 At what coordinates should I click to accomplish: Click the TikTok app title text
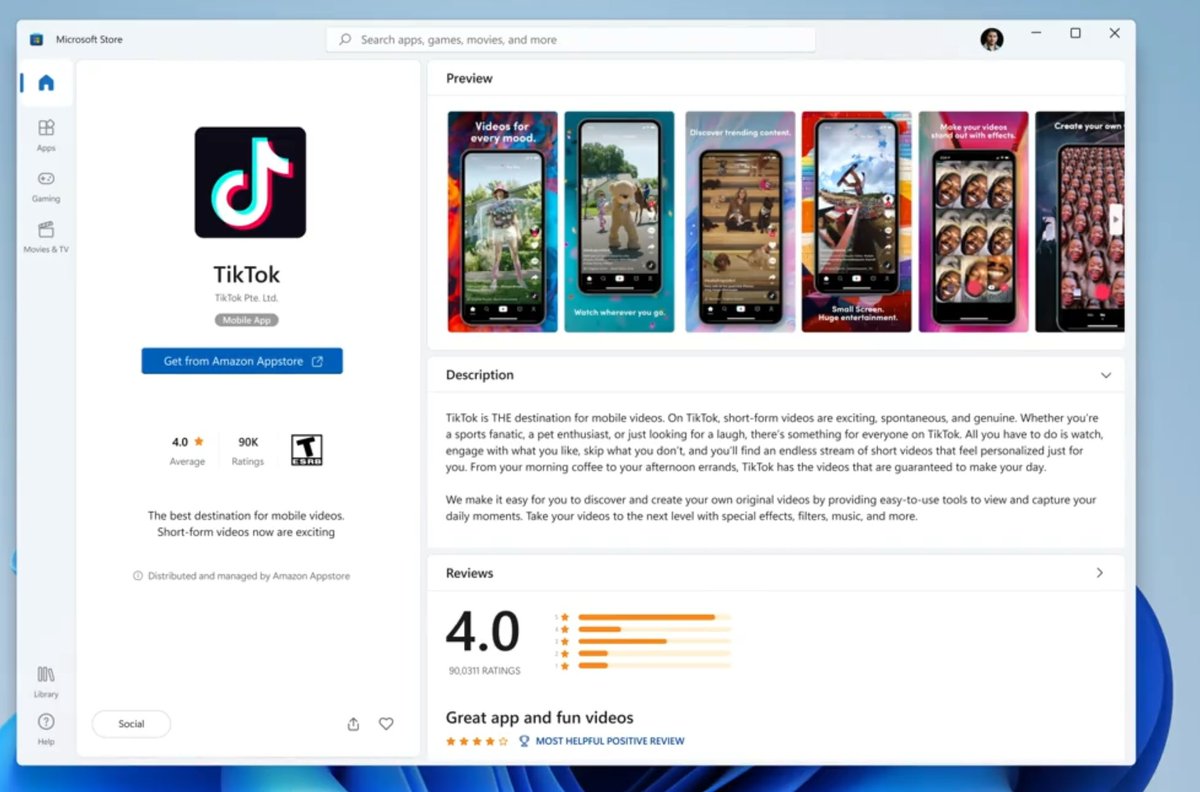coord(246,274)
